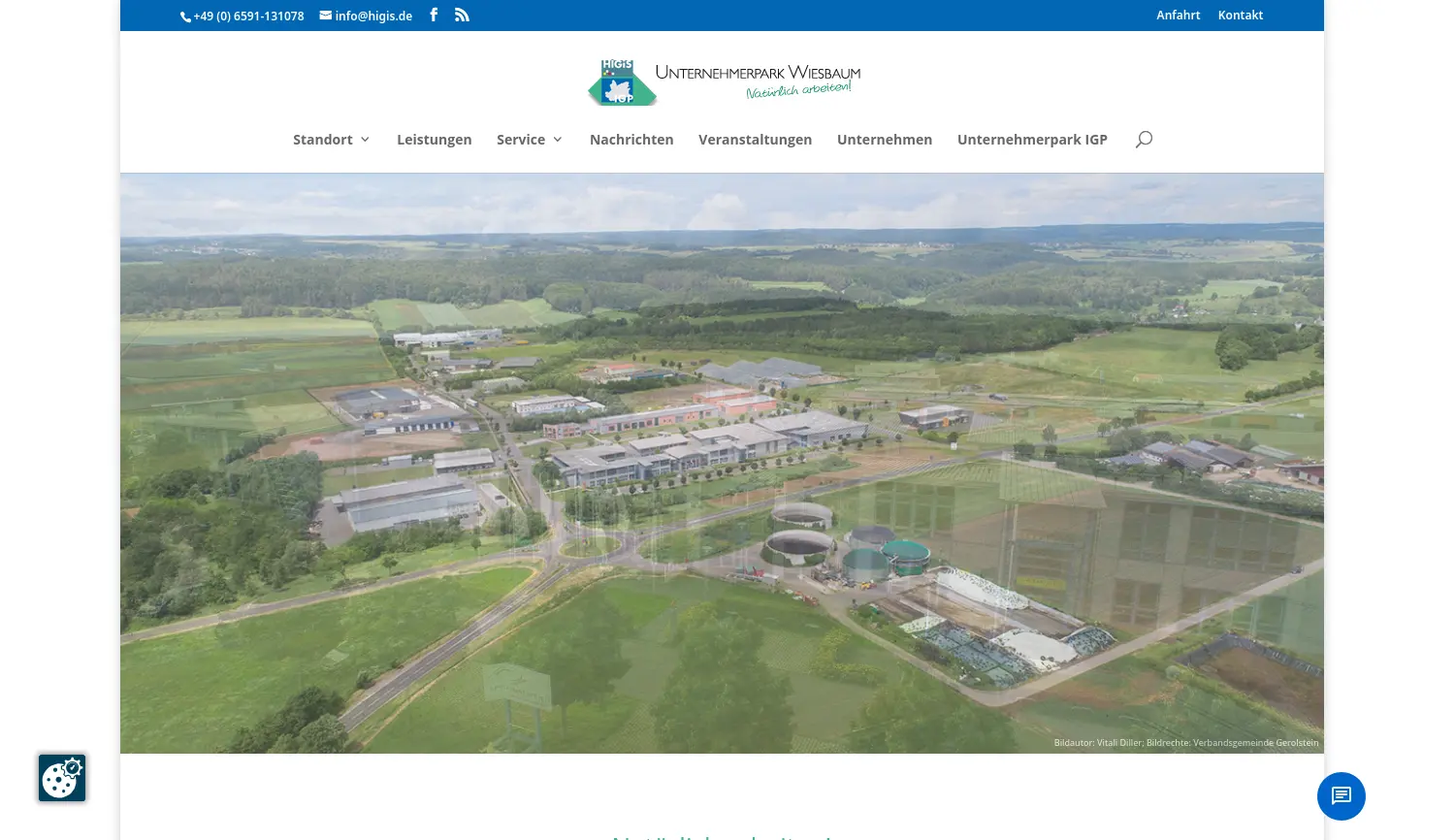Open Unternehmerpark IGP menu entry
This screenshot has height=840, width=1455.
pos(1032,140)
